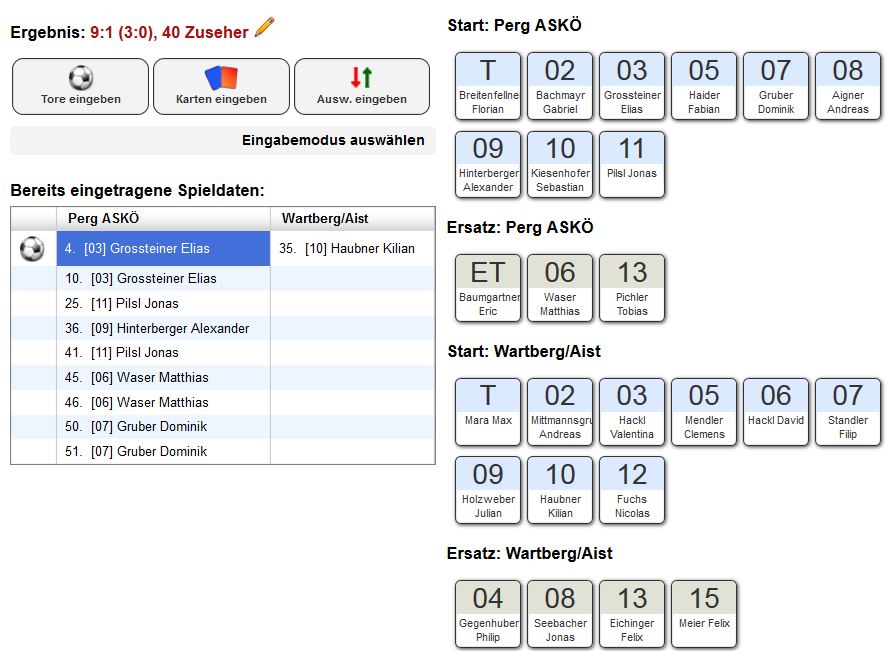The image size is (888, 651).
Task: Select player card 09 Hinterberger Alexander
Action: pyautogui.click(x=488, y=164)
